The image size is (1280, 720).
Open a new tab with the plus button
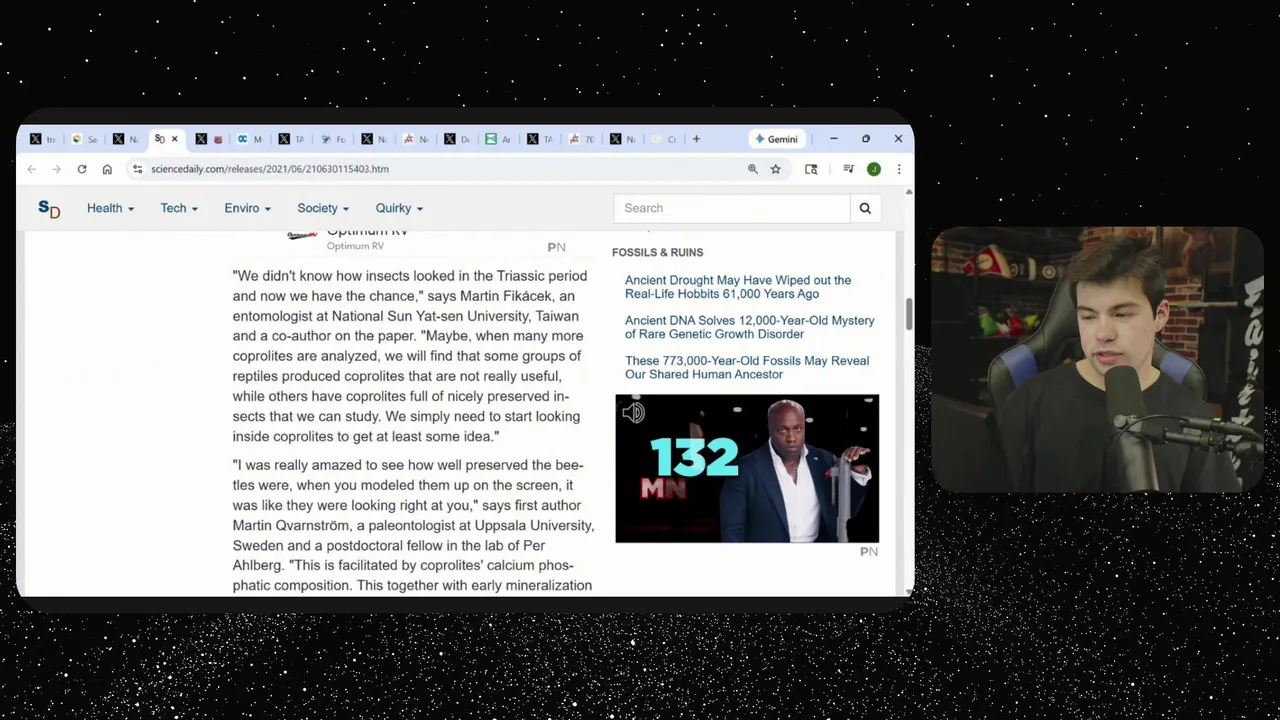click(697, 139)
